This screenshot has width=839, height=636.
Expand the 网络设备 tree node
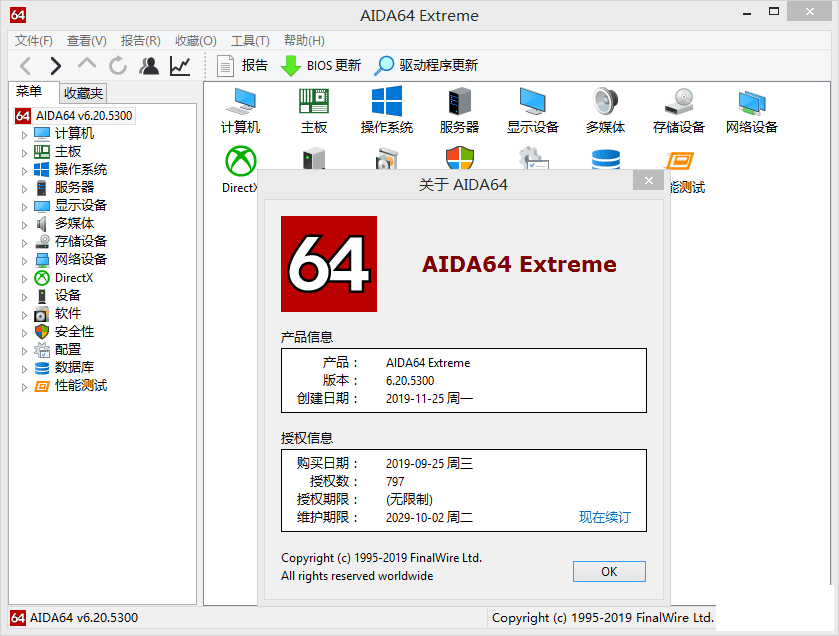point(24,261)
